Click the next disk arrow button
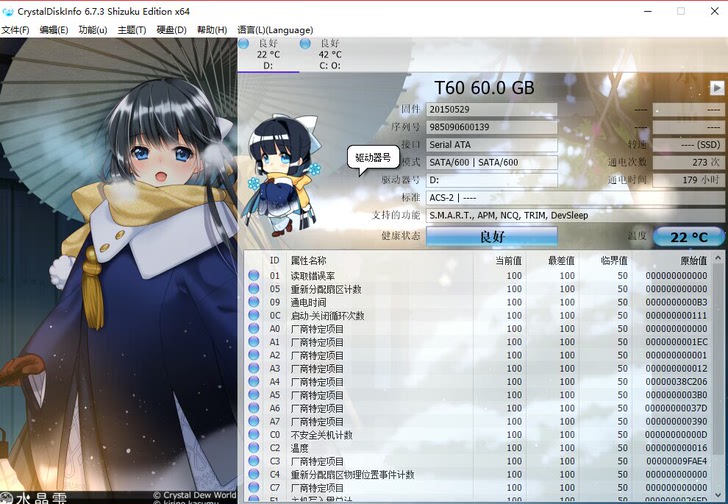This screenshot has height=504, width=728. 717,88
